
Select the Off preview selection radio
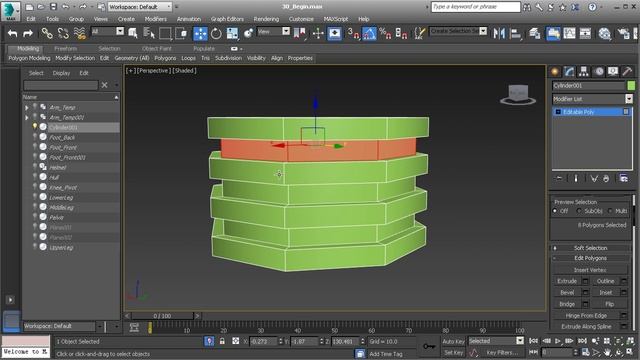555,211
